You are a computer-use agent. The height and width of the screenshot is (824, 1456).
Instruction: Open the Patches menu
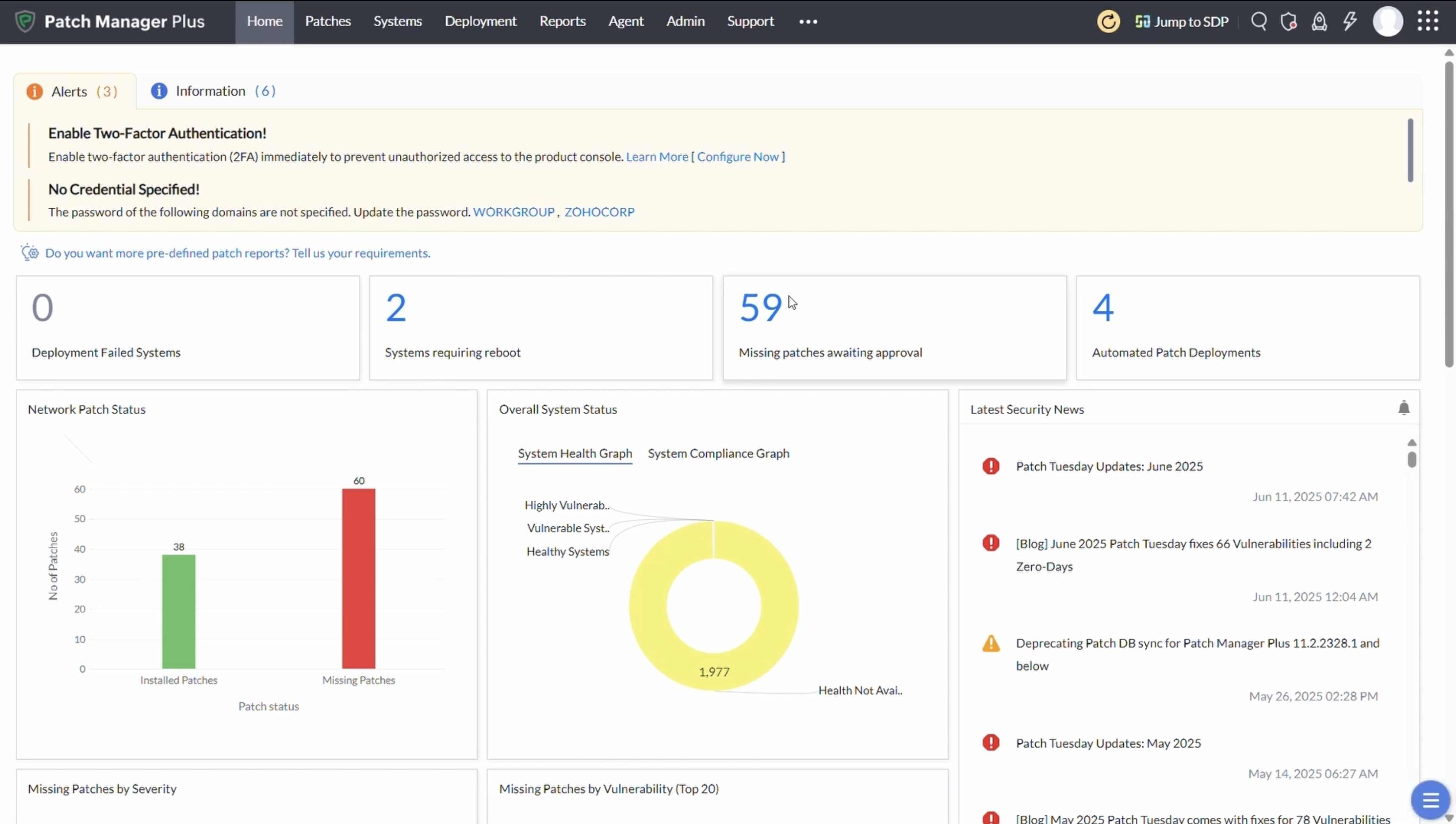328,22
